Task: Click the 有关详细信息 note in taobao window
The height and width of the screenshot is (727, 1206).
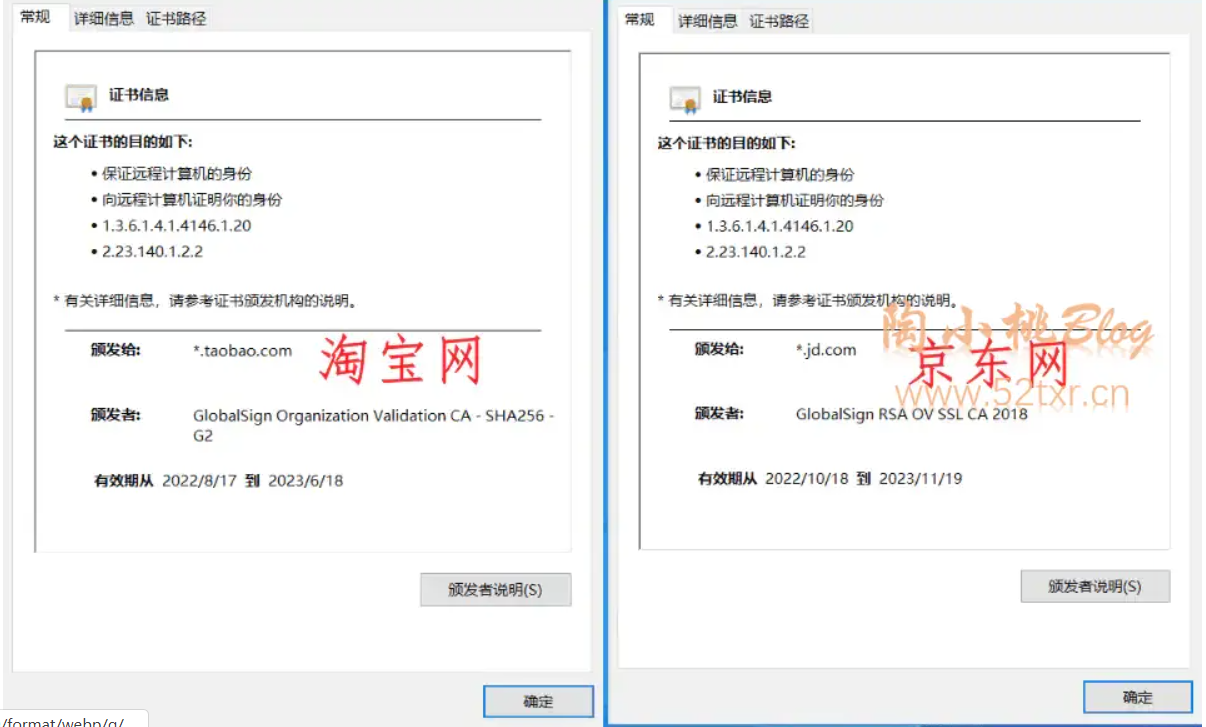Action: tap(205, 299)
